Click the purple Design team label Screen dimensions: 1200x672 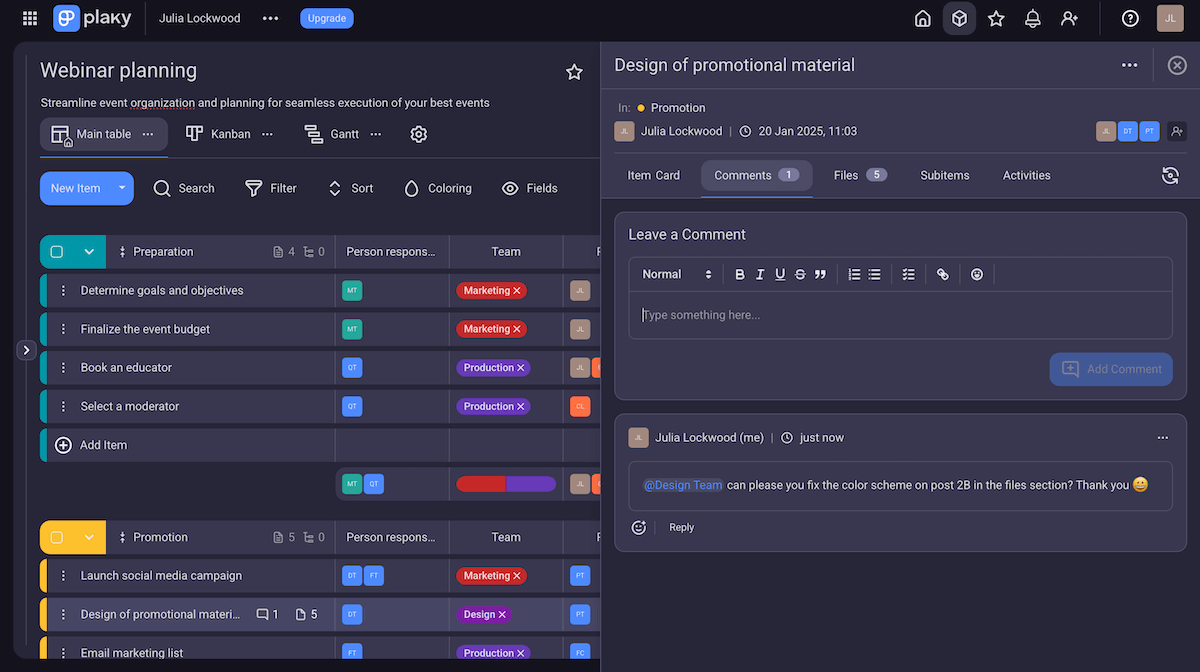click(x=484, y=614)
